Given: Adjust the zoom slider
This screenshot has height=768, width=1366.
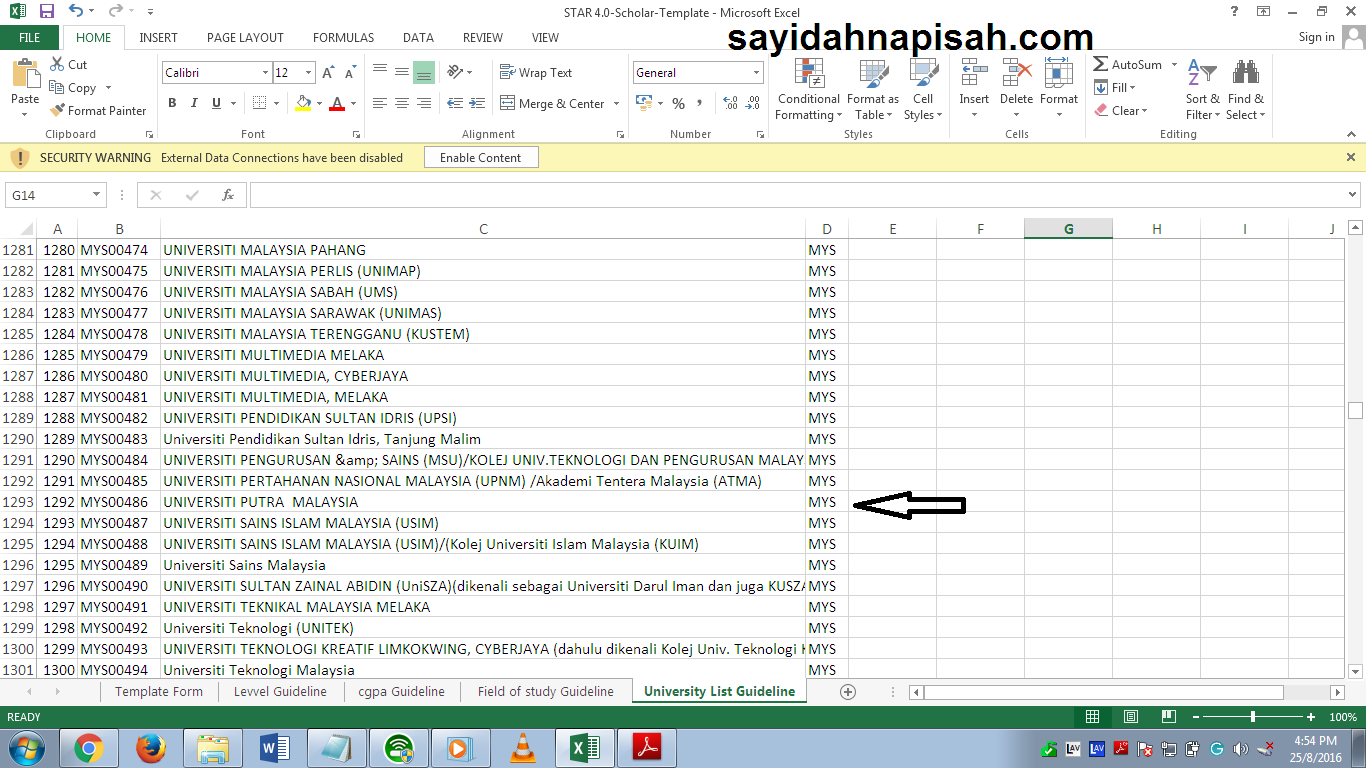Looking at the screenshot, I should click(x=1252, y=717).
